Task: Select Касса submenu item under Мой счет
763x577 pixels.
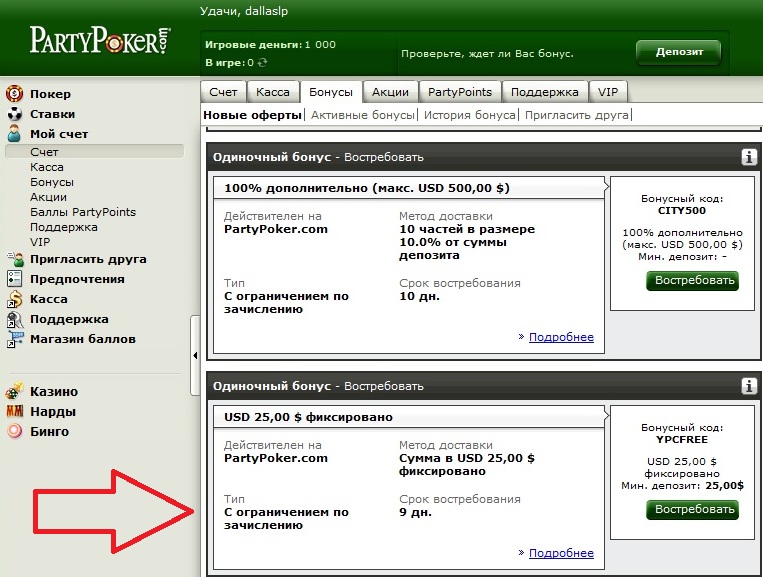Action: click(47, 167)
